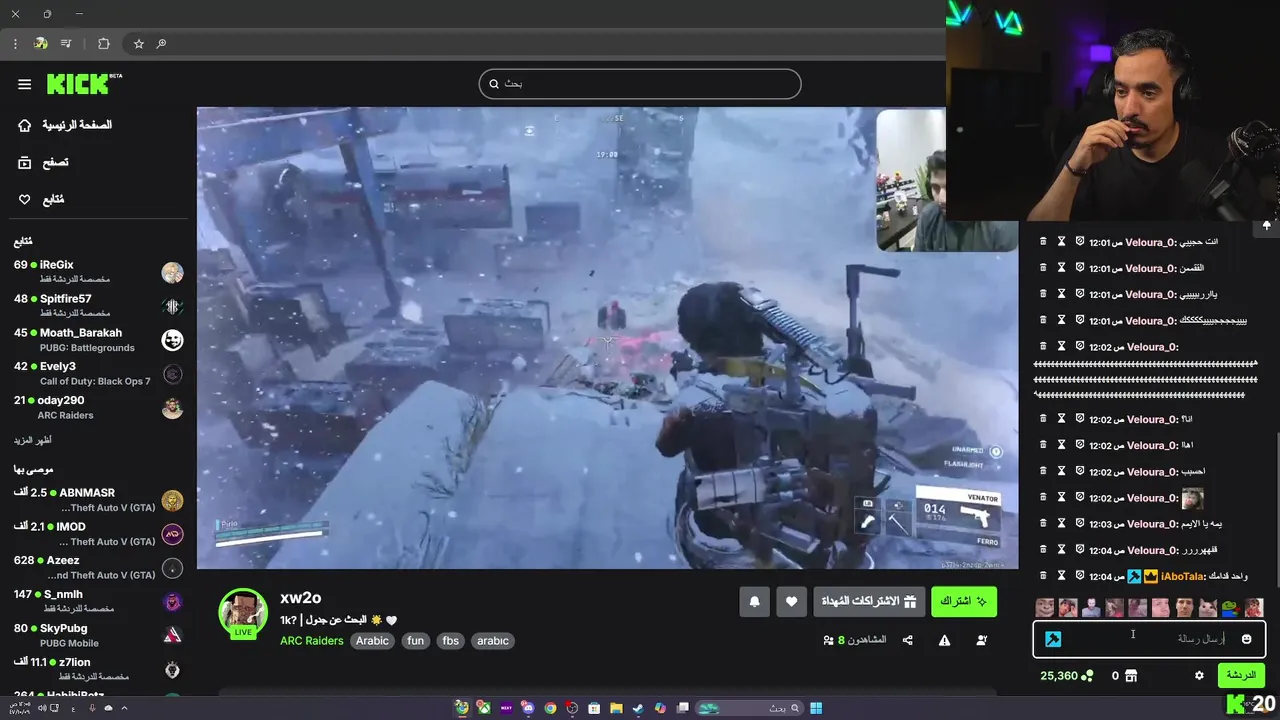Viewport: 1280px width, 720px height.
Task: Open oday290 ARC Raiders channel
Action: click(98, 408)
